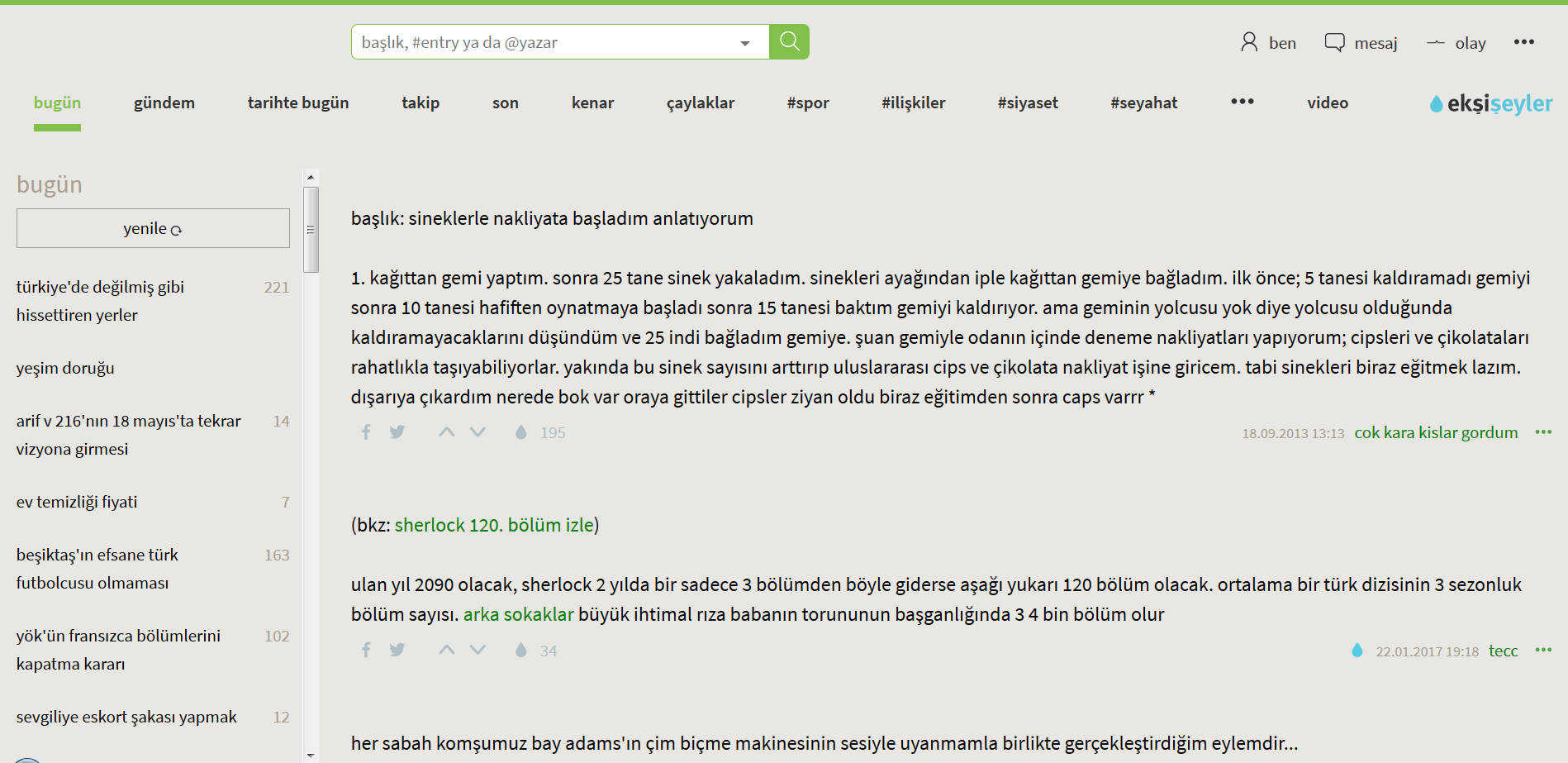Open the search suggestions dropdown arrow
1568x763 pixels.
pyautogui.click(x=744, y=41)
